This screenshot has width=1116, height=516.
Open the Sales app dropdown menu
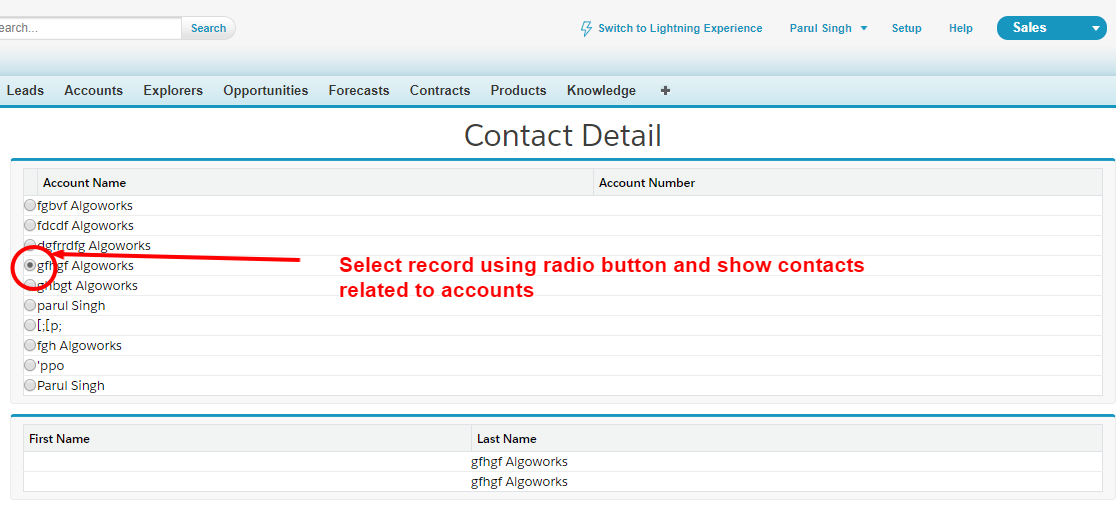click(1095, 29)
